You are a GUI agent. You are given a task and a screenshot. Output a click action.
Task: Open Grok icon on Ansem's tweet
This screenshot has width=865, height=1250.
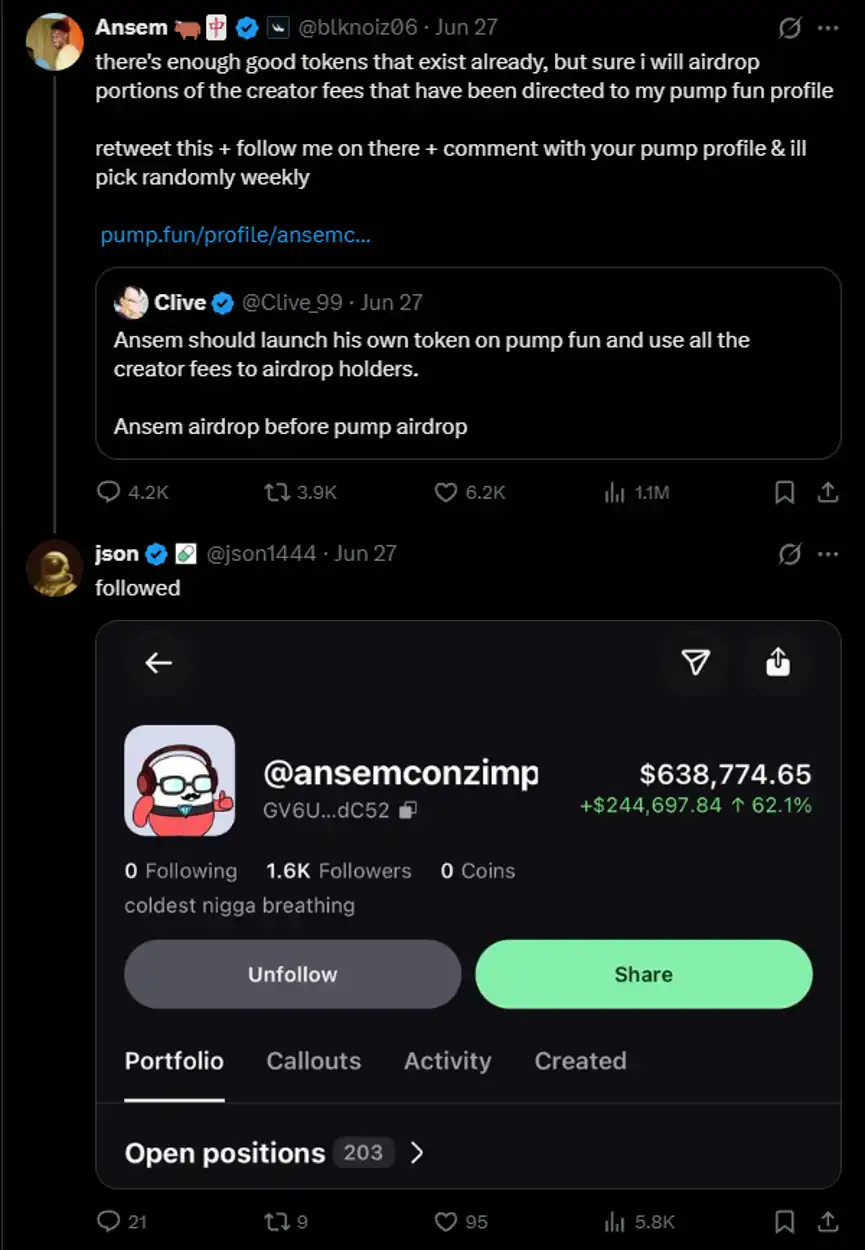coord(789,28)
